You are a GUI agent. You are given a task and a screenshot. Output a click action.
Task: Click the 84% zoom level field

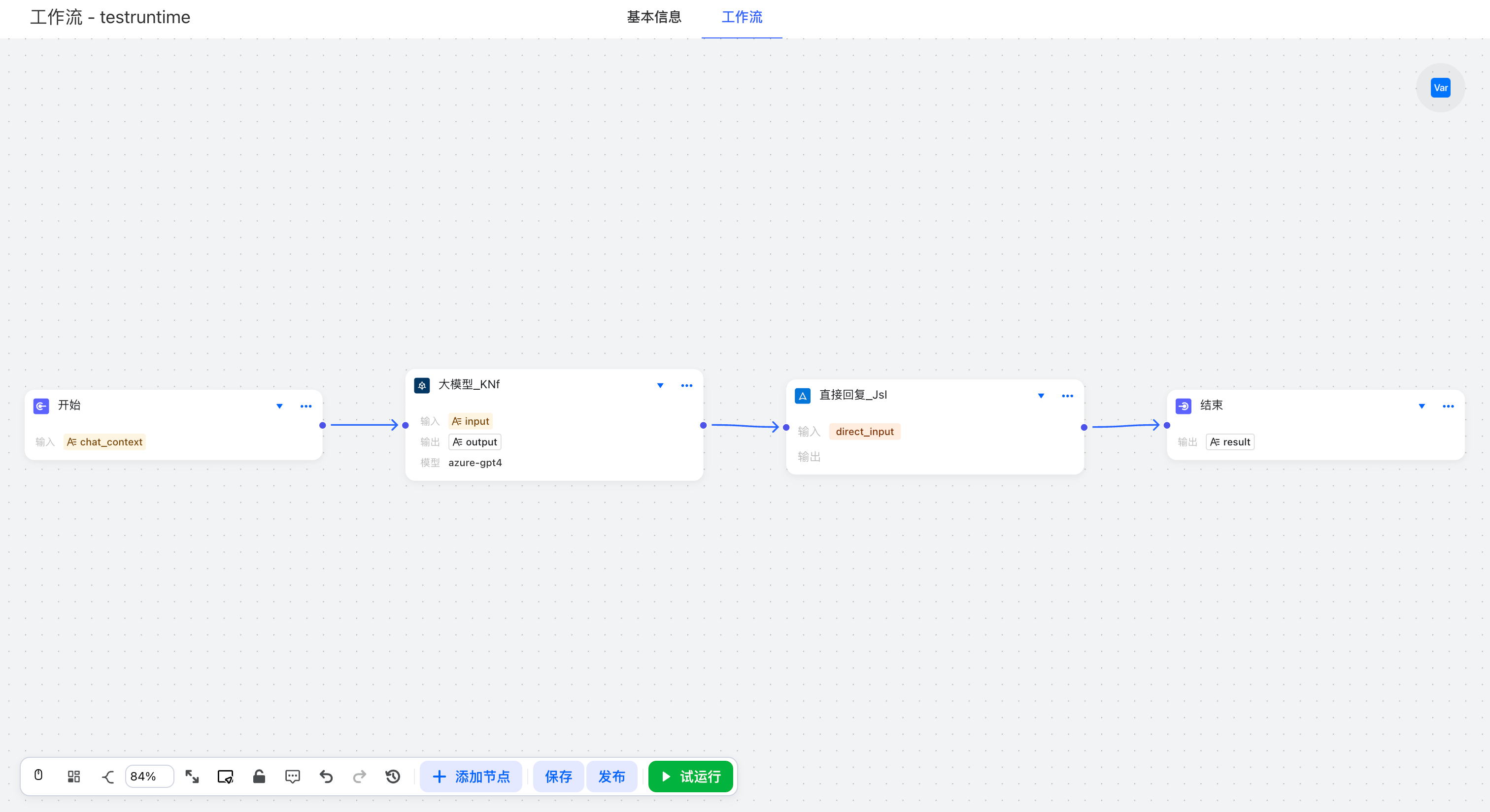(149, 776)
